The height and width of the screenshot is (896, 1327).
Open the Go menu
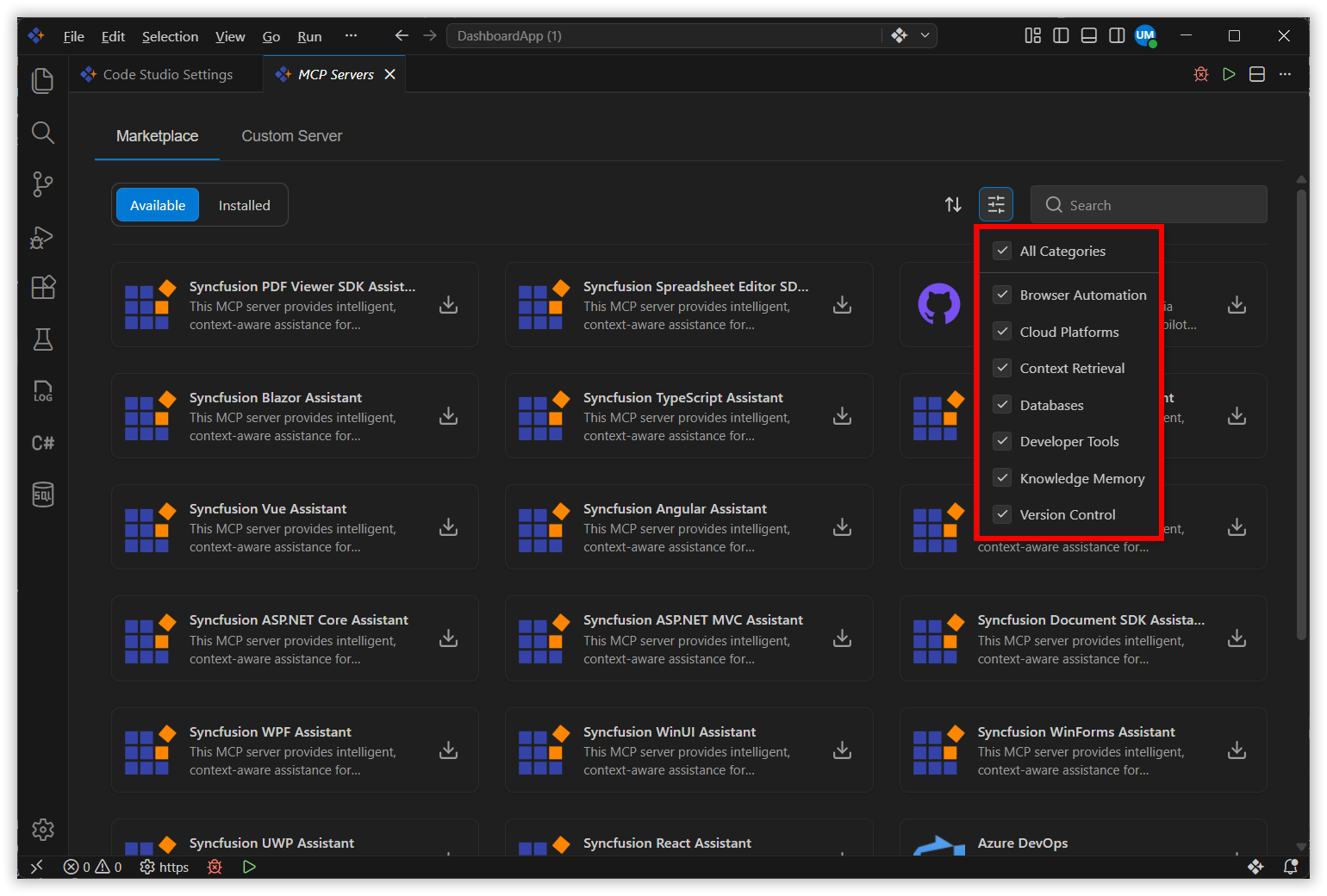271,36
